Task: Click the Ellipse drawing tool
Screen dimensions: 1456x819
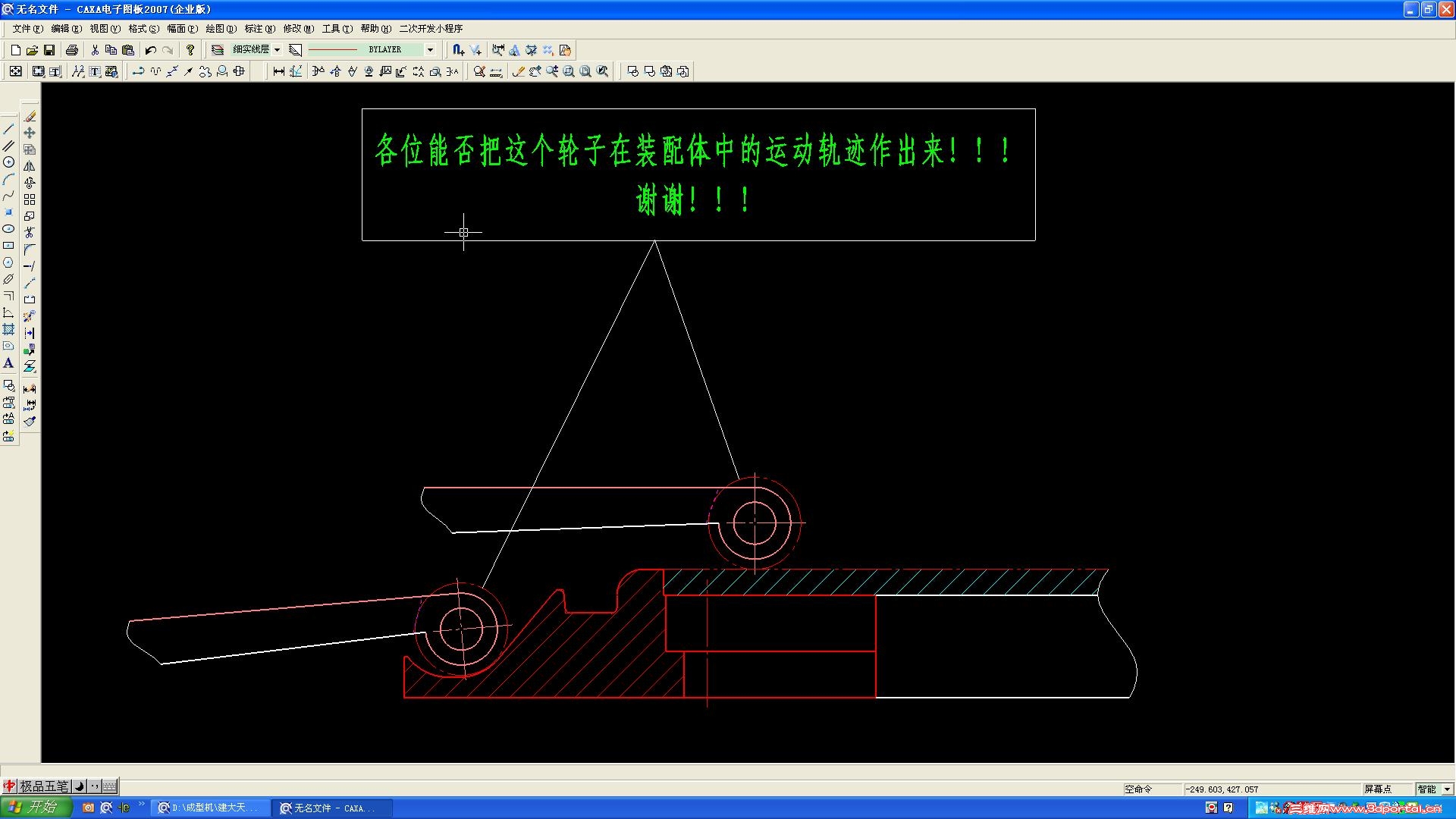Action: pyautogui.click(x=8, y=229)
